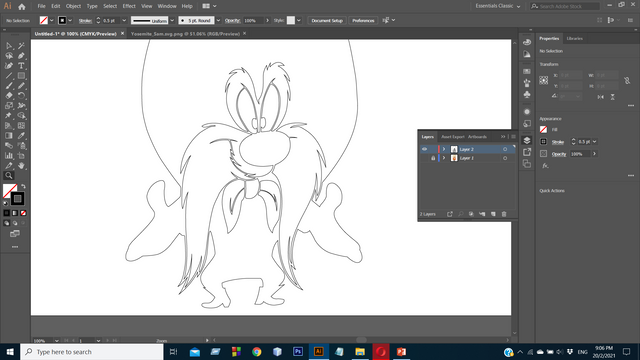The width and height of the screenshot is (640, 360).
Task: Enable Gradient fill mode button
Action: (15, 213)
